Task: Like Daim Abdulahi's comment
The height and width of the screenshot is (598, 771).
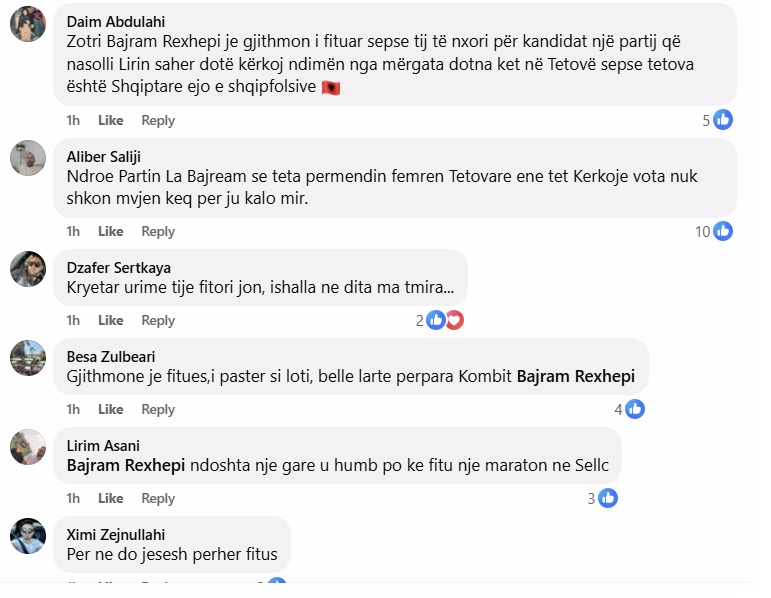Action: [x=111, y=120]
